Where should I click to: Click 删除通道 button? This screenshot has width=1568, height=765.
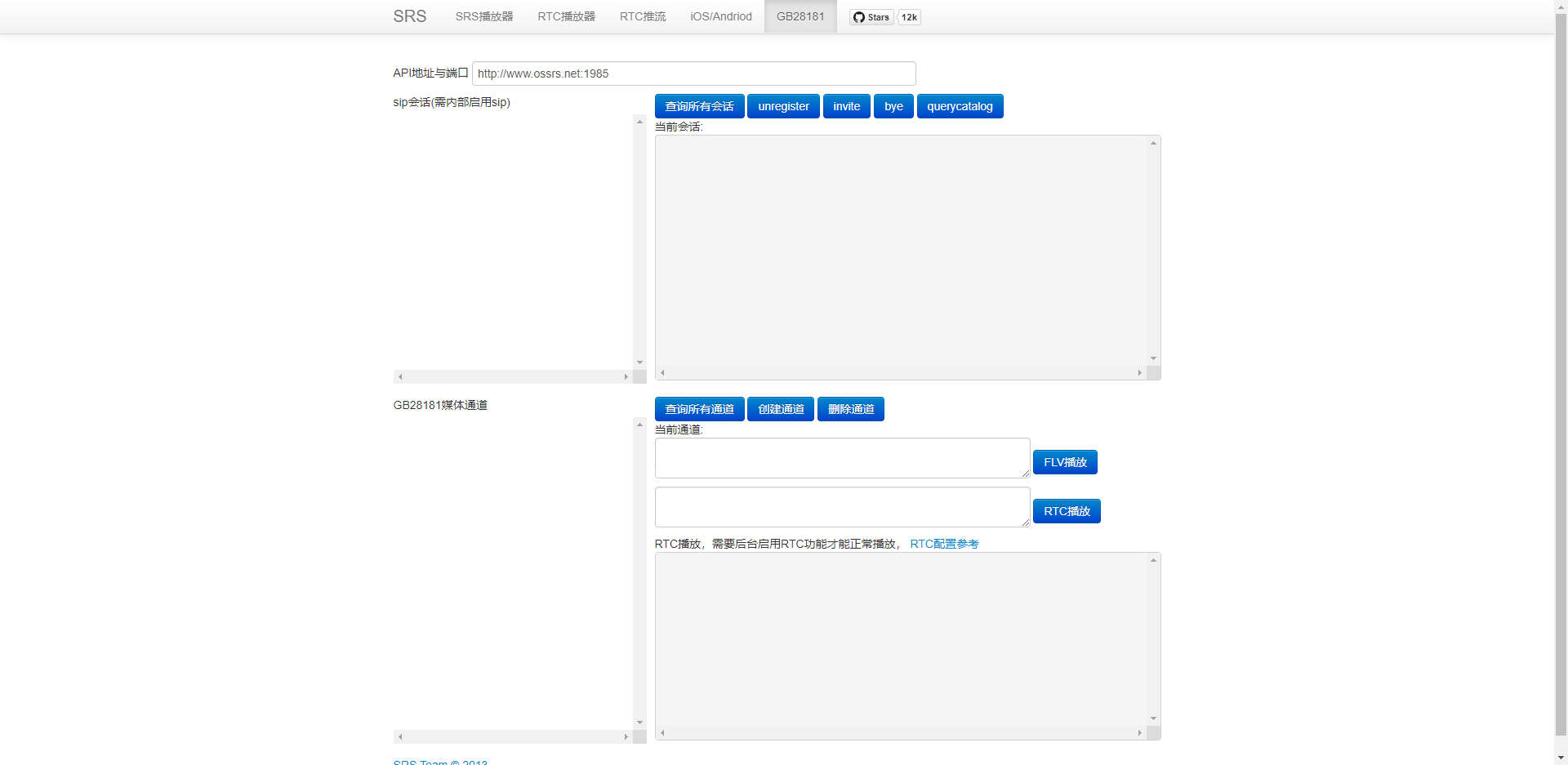pos(851,409)
